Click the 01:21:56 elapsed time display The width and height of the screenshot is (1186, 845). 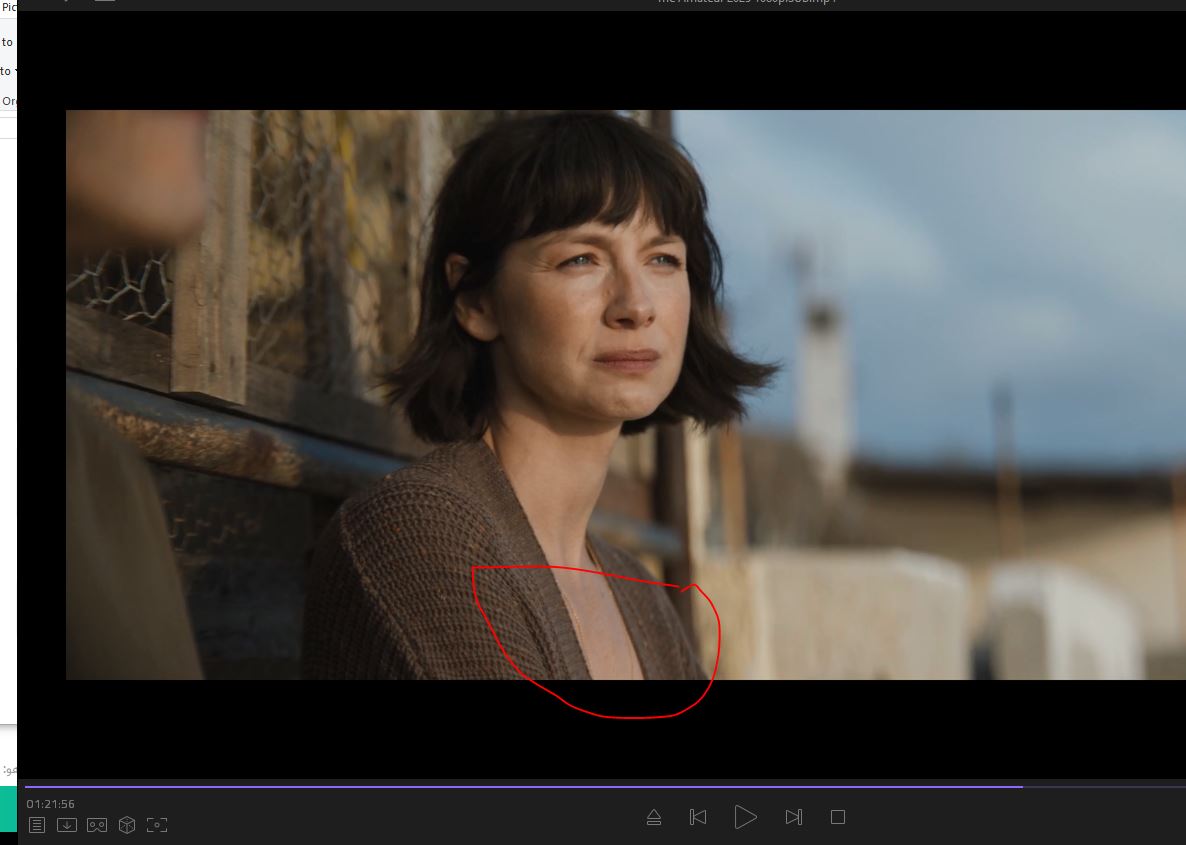(x=51, y=804)
